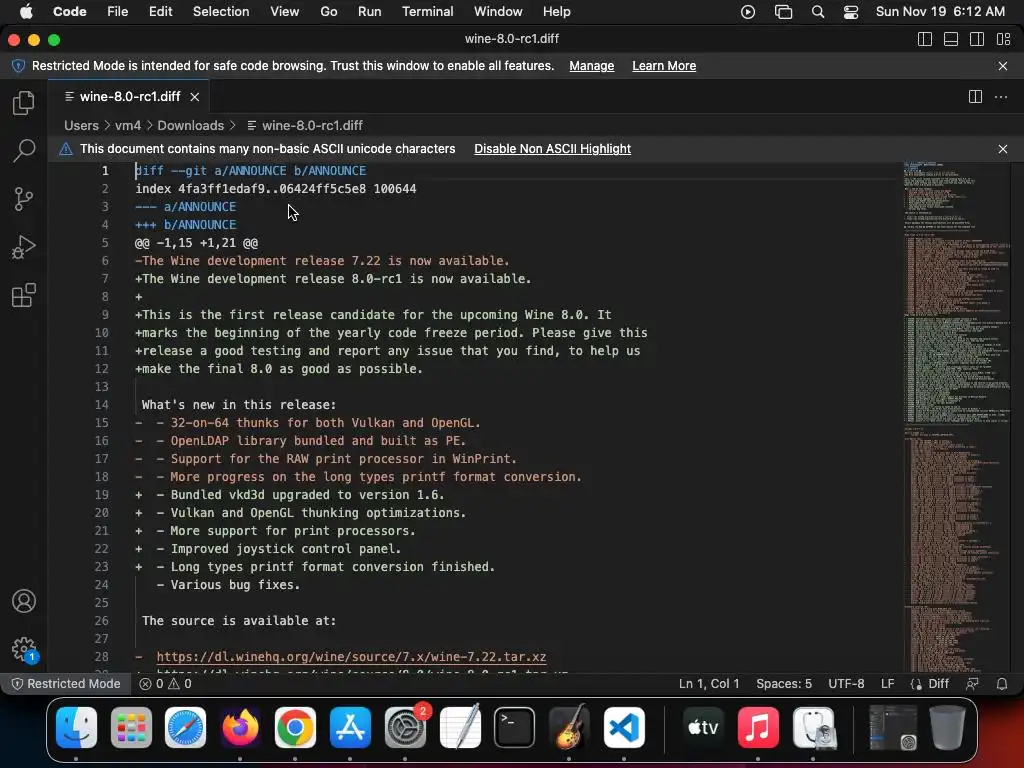This screenshot has width=1024, height=768.
Task: Click Restricted Mode in status bar
Action: (x=66, y=684)
